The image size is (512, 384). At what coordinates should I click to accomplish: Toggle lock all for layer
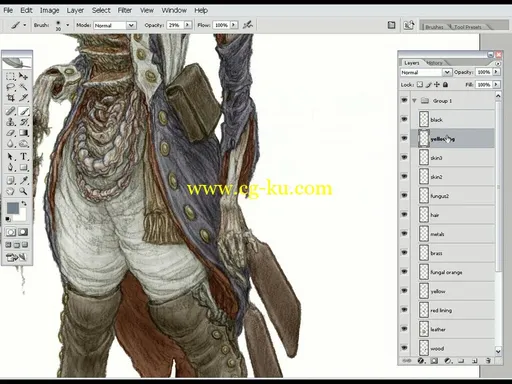click(445, 85)
